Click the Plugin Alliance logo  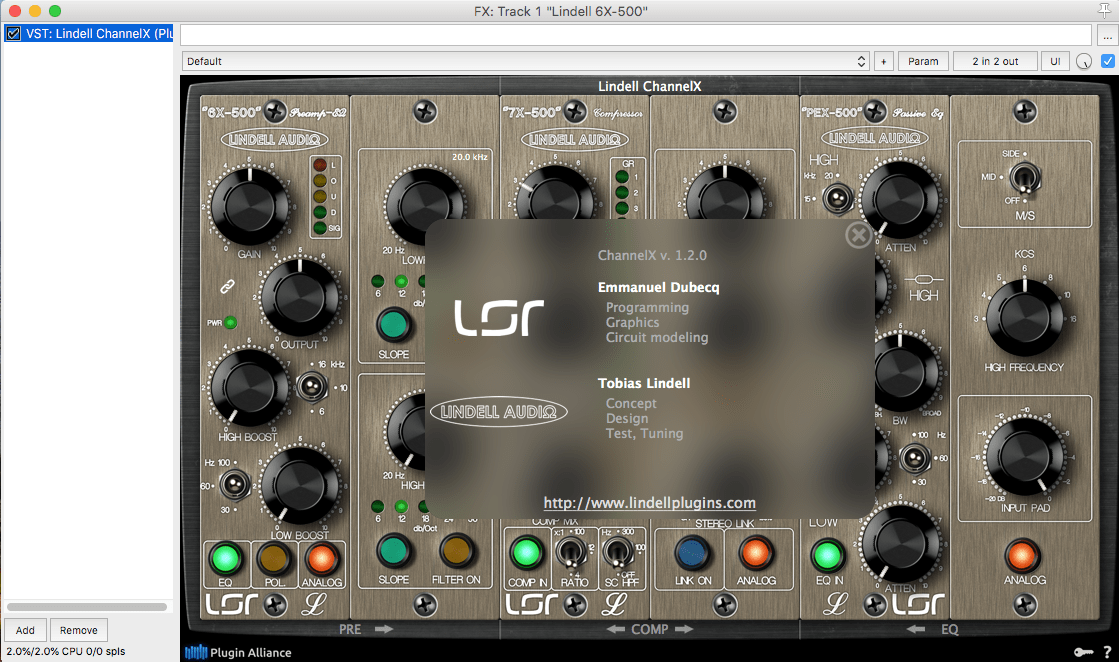click(x=238, y=652)
